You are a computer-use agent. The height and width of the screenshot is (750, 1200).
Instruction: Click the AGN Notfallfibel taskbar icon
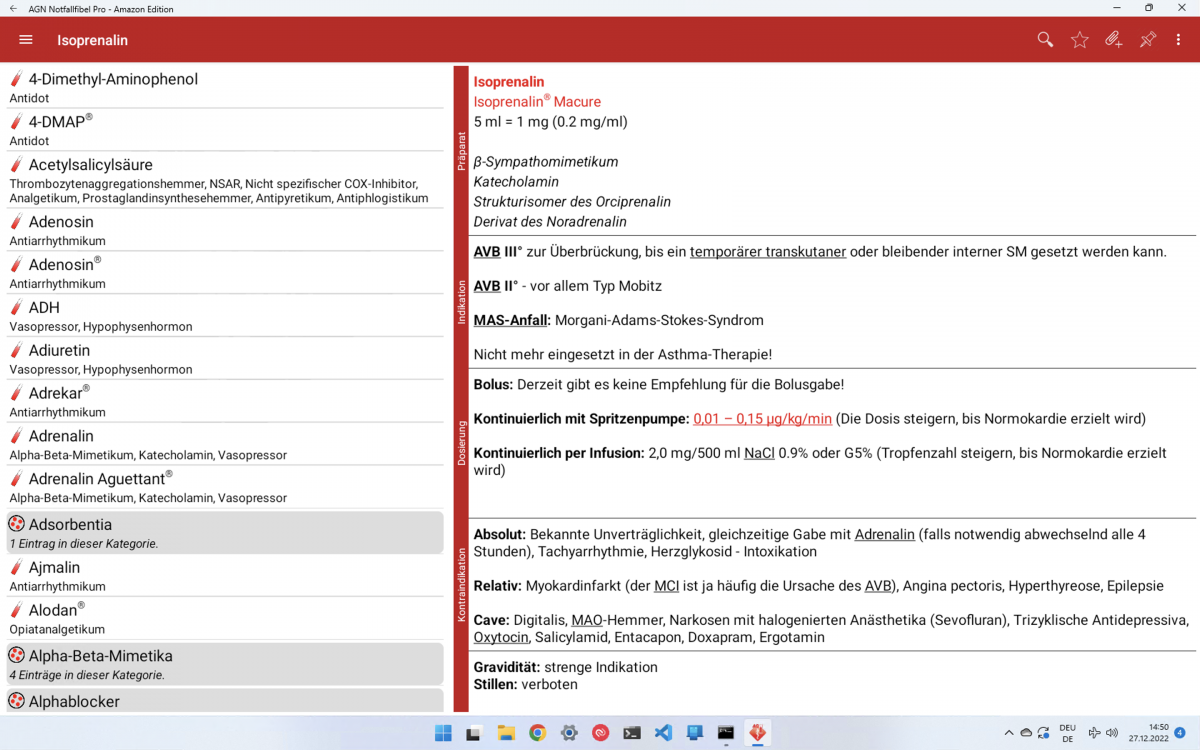coord(758,733)
